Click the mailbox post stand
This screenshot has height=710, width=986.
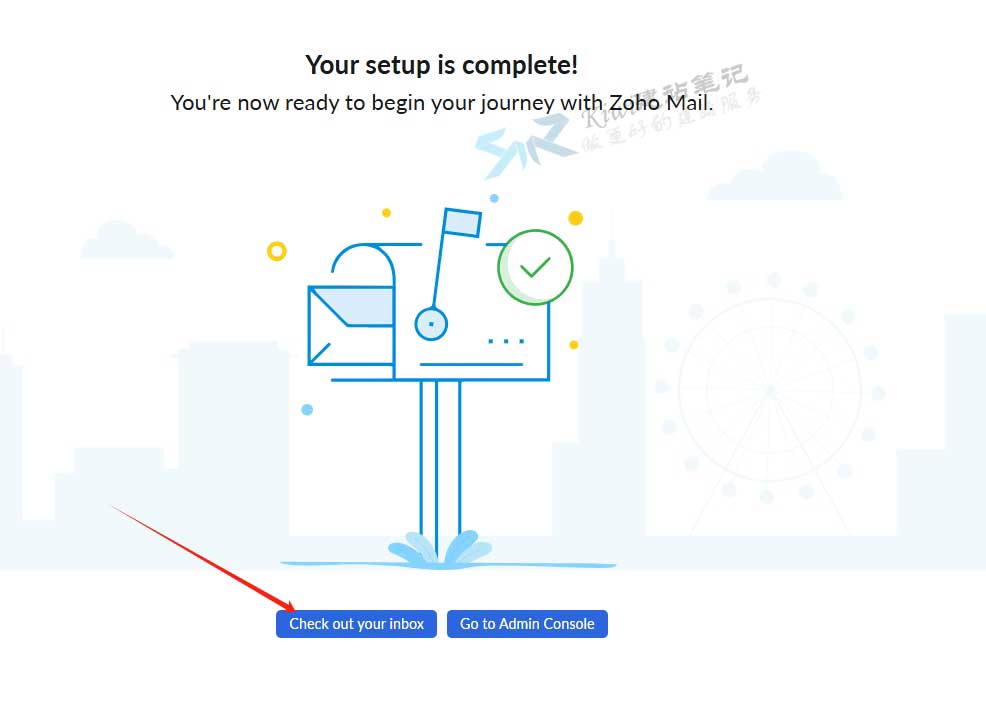pos(440,459)
